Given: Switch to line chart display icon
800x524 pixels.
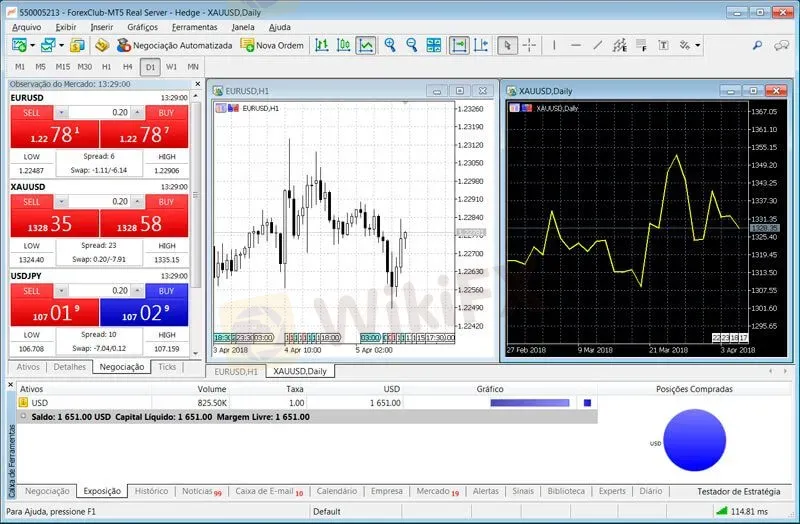Looking at the screenshot, I should tap(366, 45).
